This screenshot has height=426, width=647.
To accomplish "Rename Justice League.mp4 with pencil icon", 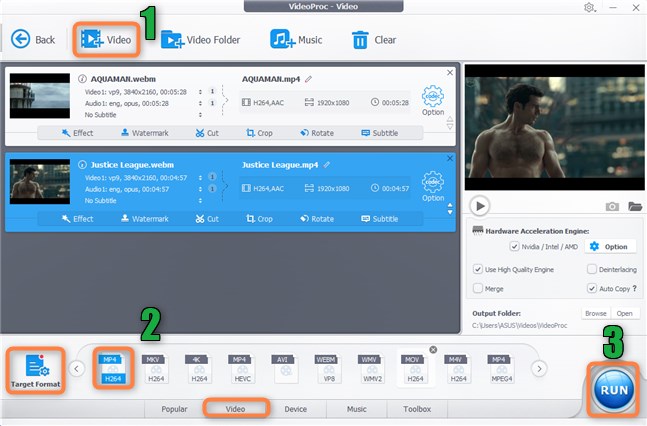I will tap(326, 165).
